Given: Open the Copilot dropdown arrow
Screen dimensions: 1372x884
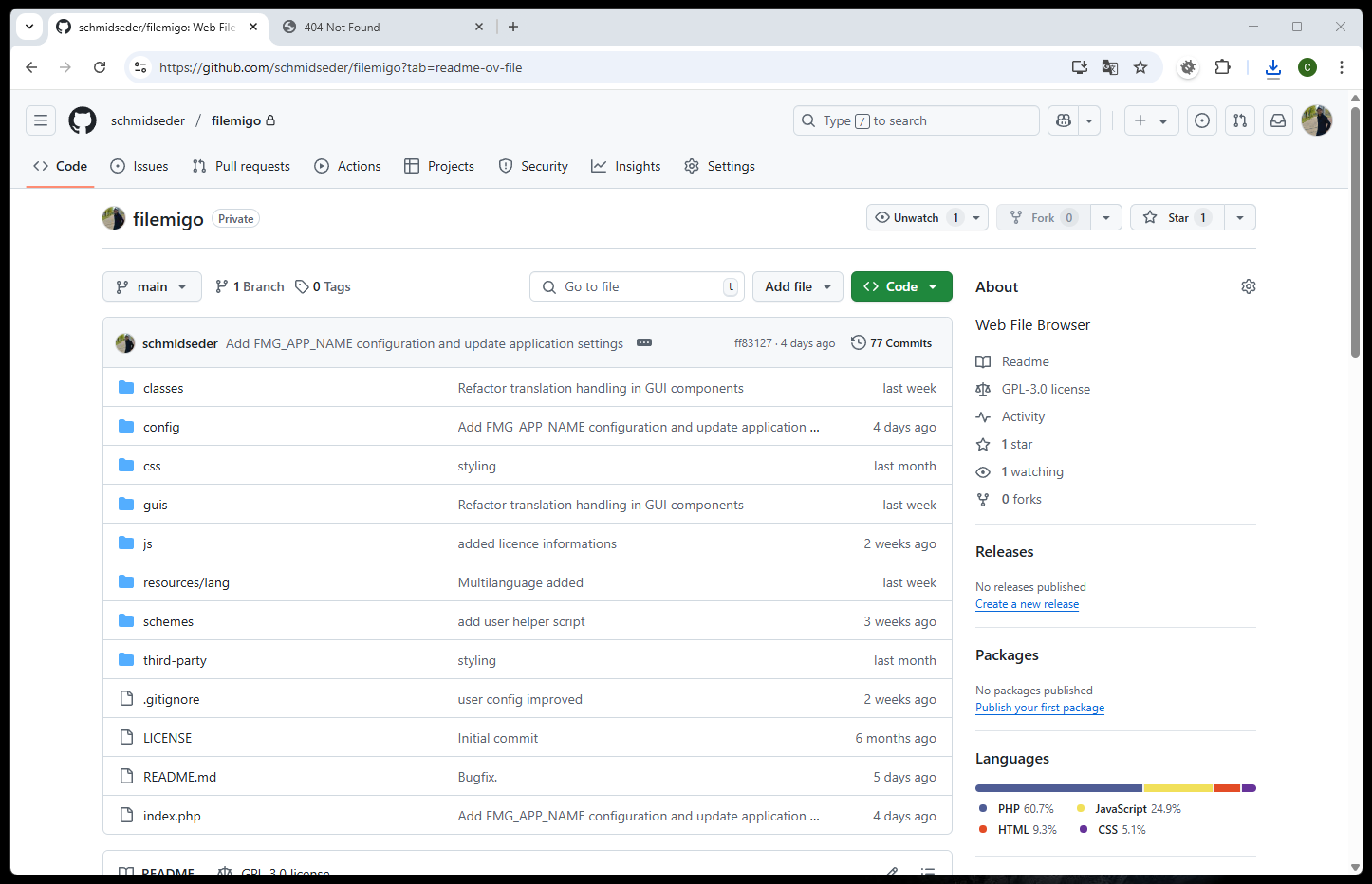Looking at the screenshot, I should pos(1089,120).
